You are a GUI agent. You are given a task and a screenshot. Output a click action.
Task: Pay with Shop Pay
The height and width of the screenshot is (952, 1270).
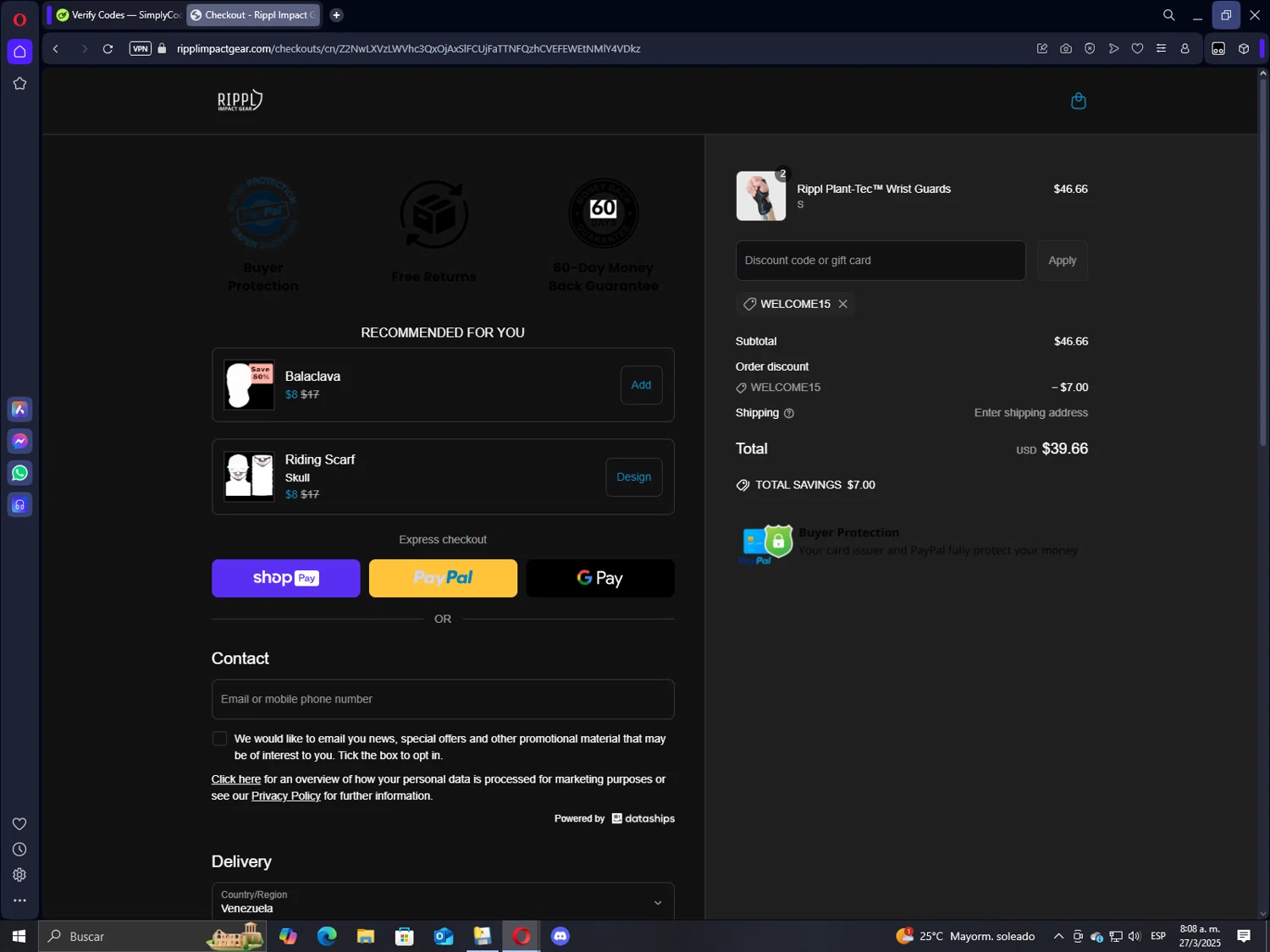click(x=285, y=578)
